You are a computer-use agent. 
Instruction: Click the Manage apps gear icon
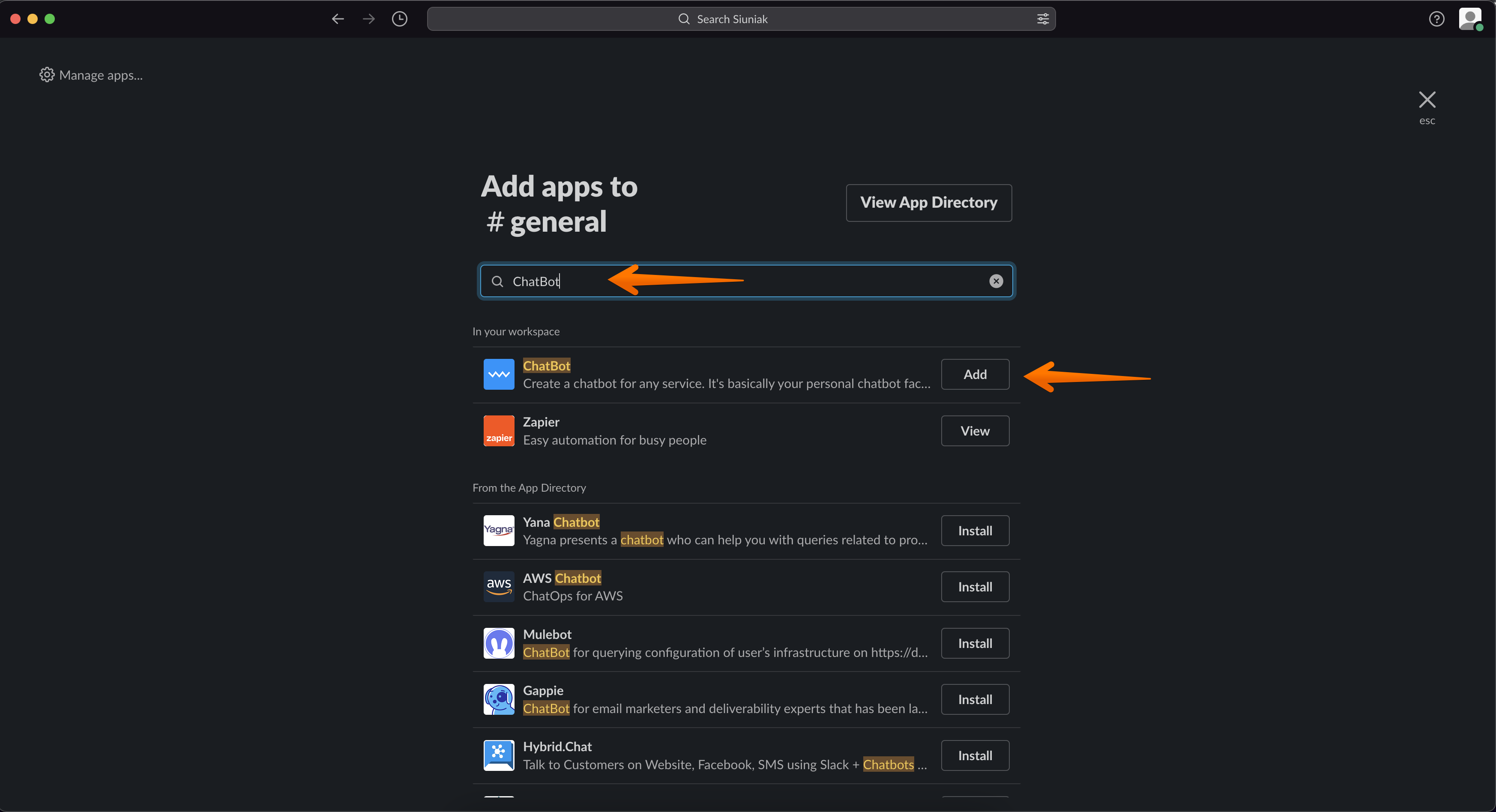(46, 75)
